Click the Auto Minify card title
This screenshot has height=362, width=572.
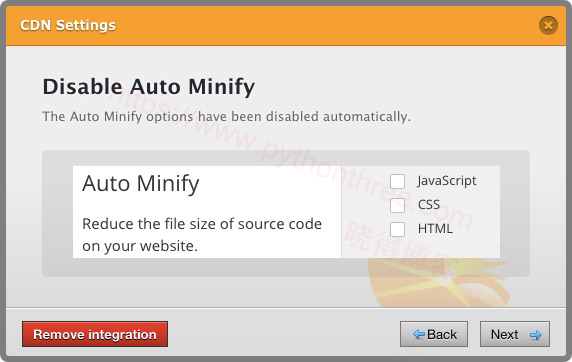[140, 184]
